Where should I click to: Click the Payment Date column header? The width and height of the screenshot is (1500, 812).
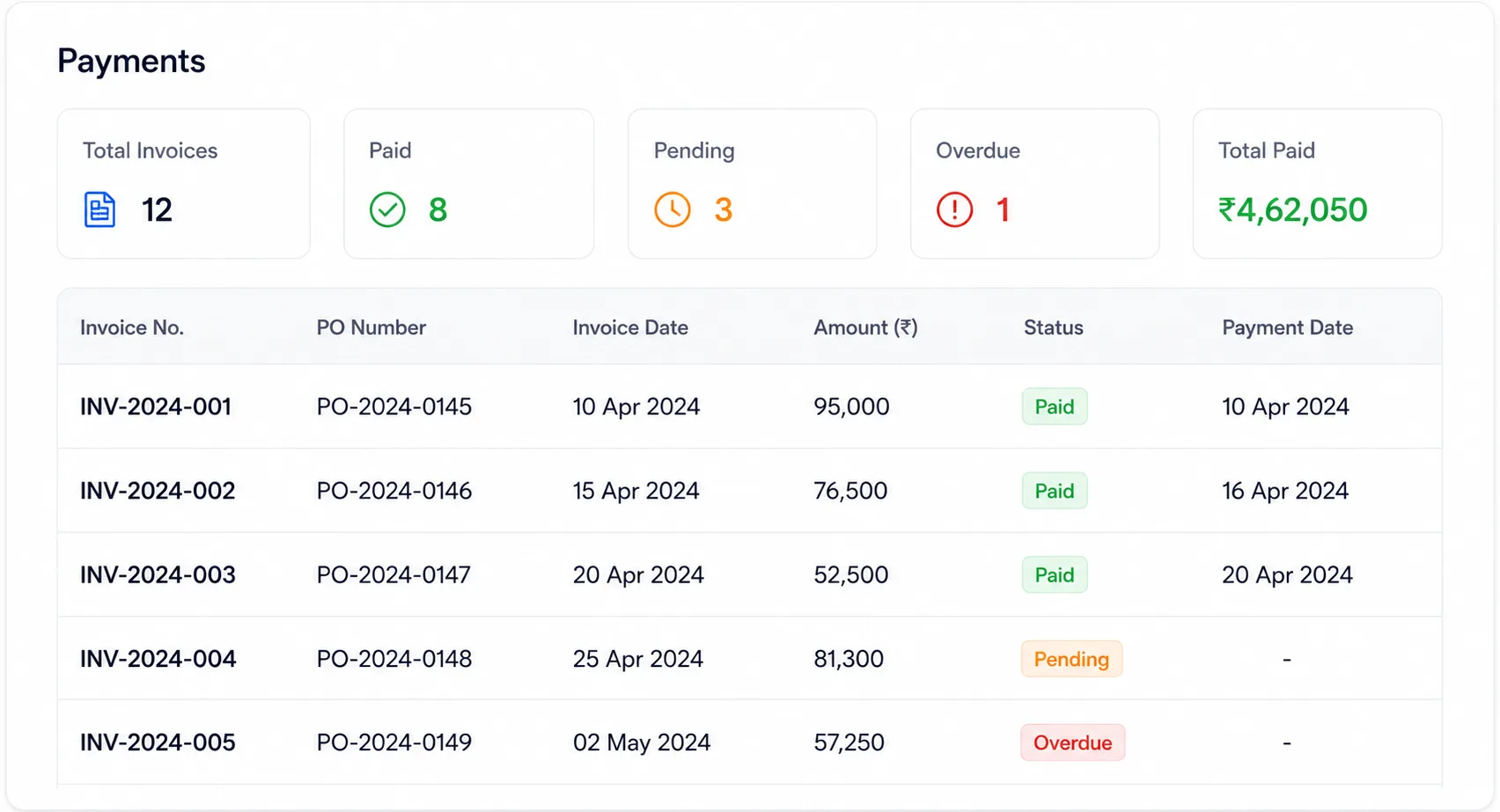pyautogui.click(x=1288, y=327)
